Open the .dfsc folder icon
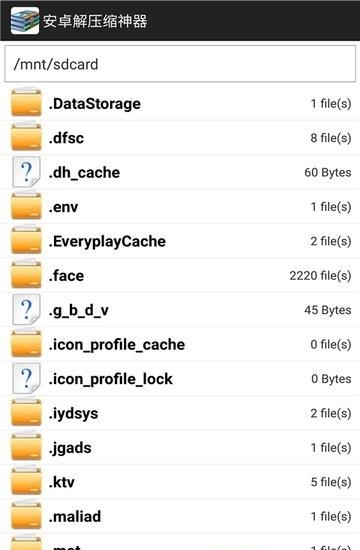The width and height of the screenshot is (360, 550). pyautogui.click(x=26, y=136)
